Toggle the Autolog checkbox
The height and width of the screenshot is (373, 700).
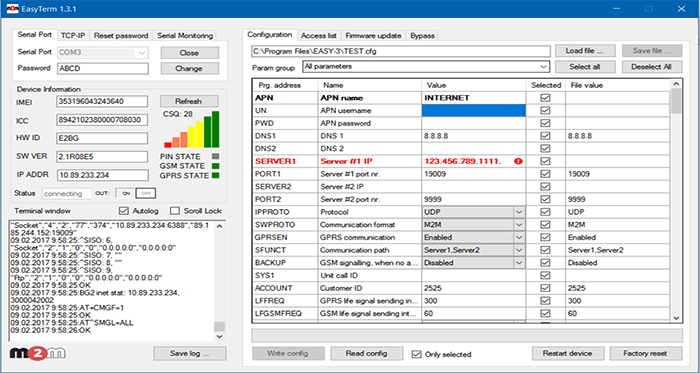click(x=124, y=211)
